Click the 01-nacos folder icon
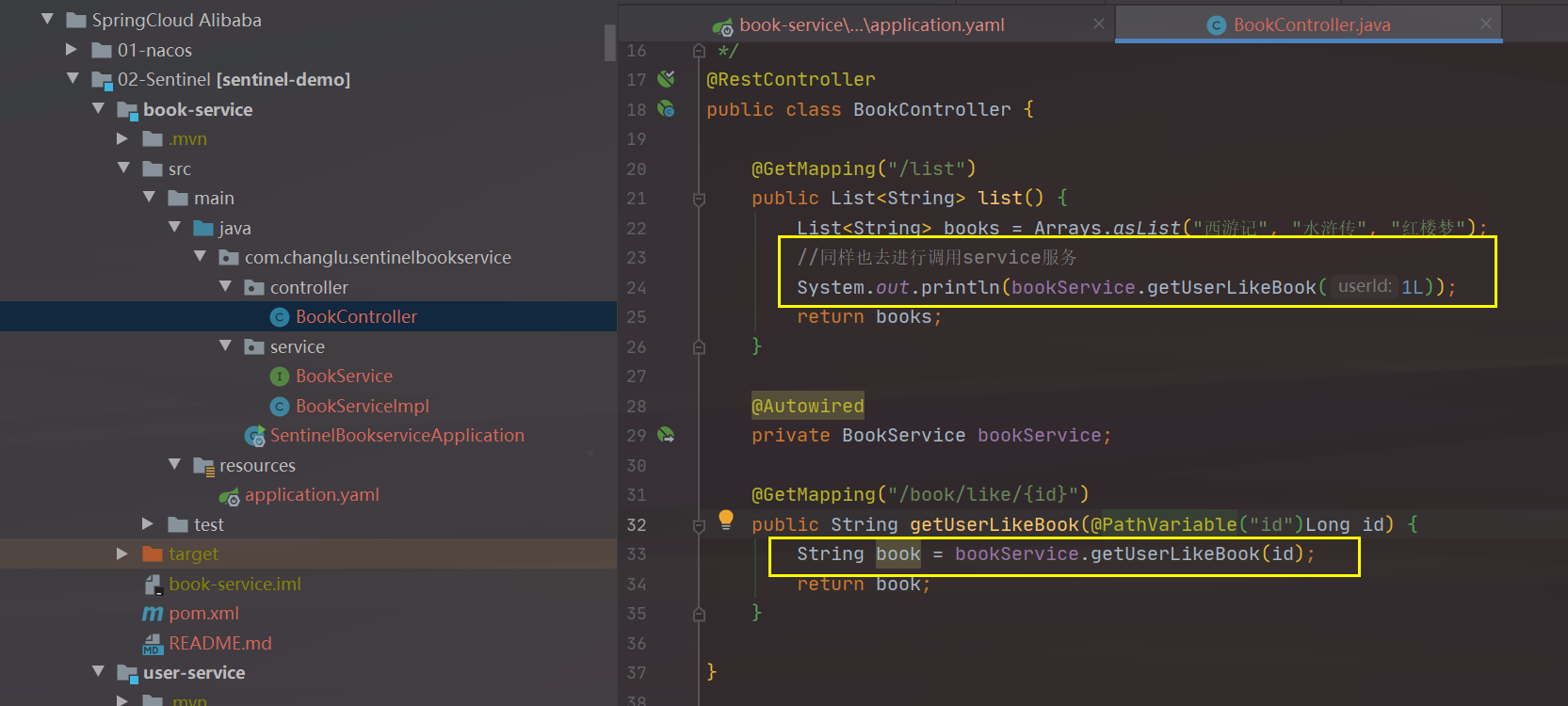Screen dimensions: 1568x706 coord(102,50)
